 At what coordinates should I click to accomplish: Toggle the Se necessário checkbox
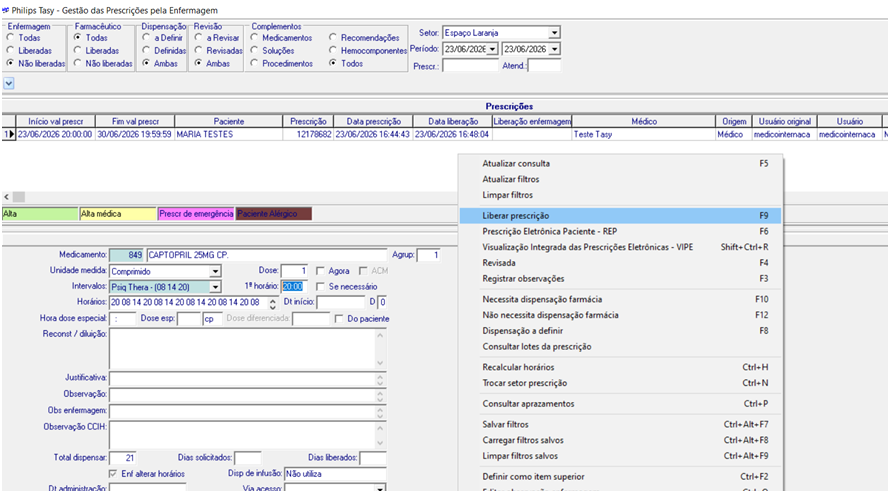click(321, 286)
